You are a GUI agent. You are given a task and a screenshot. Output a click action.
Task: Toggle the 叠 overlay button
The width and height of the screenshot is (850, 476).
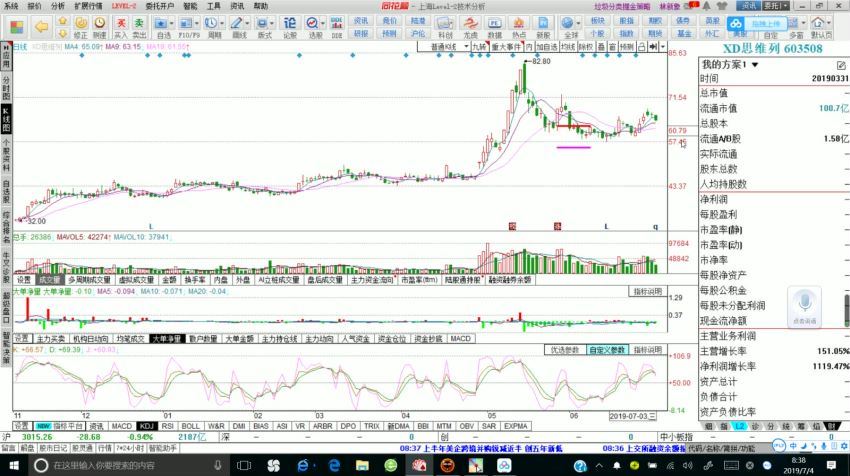601,47
